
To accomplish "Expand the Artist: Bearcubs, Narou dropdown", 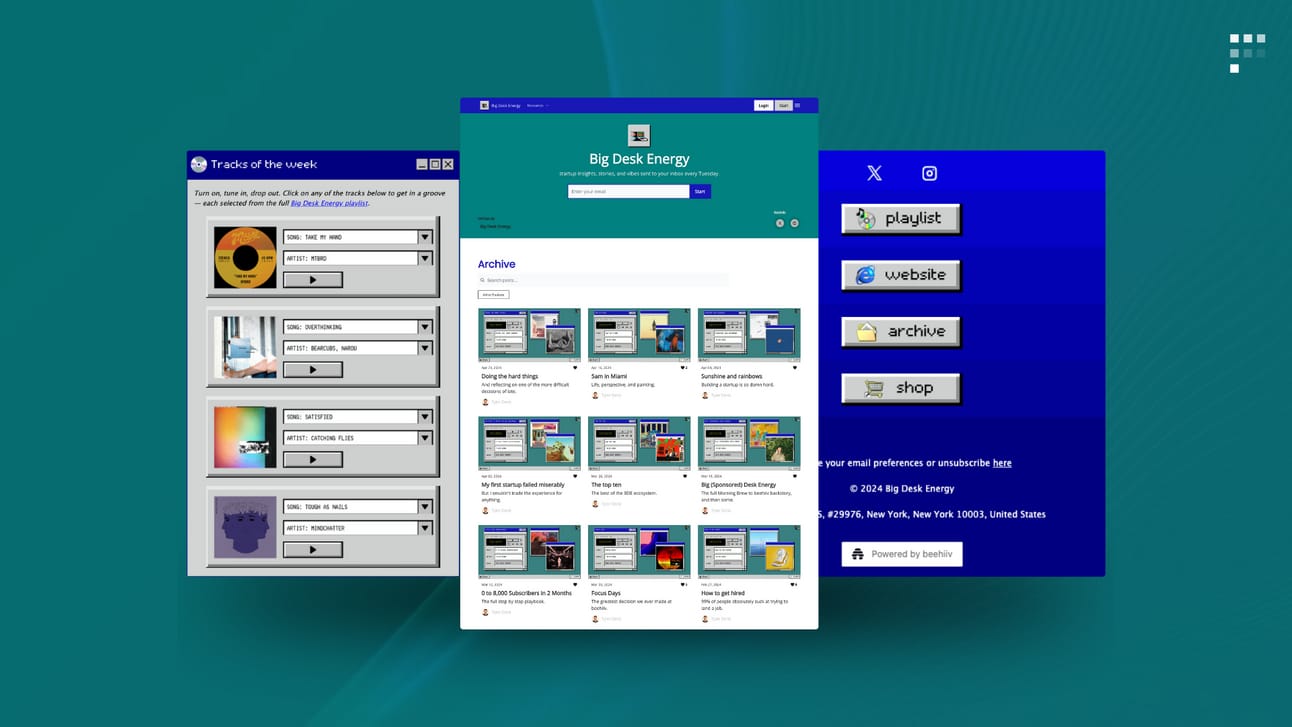I will click(424, 348).
